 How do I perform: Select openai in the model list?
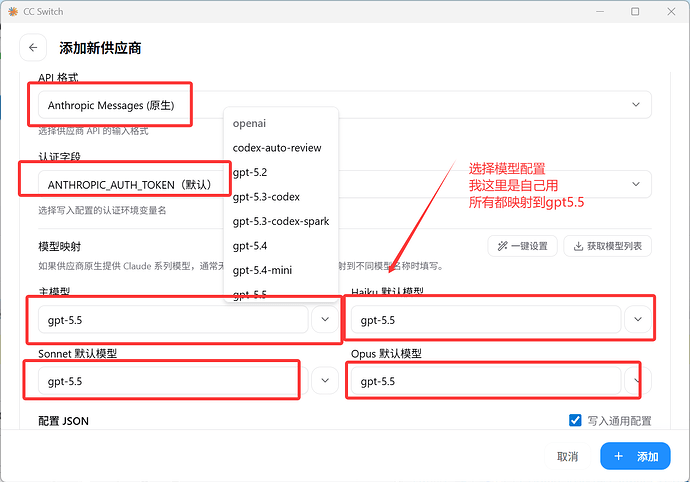[249, 123]
